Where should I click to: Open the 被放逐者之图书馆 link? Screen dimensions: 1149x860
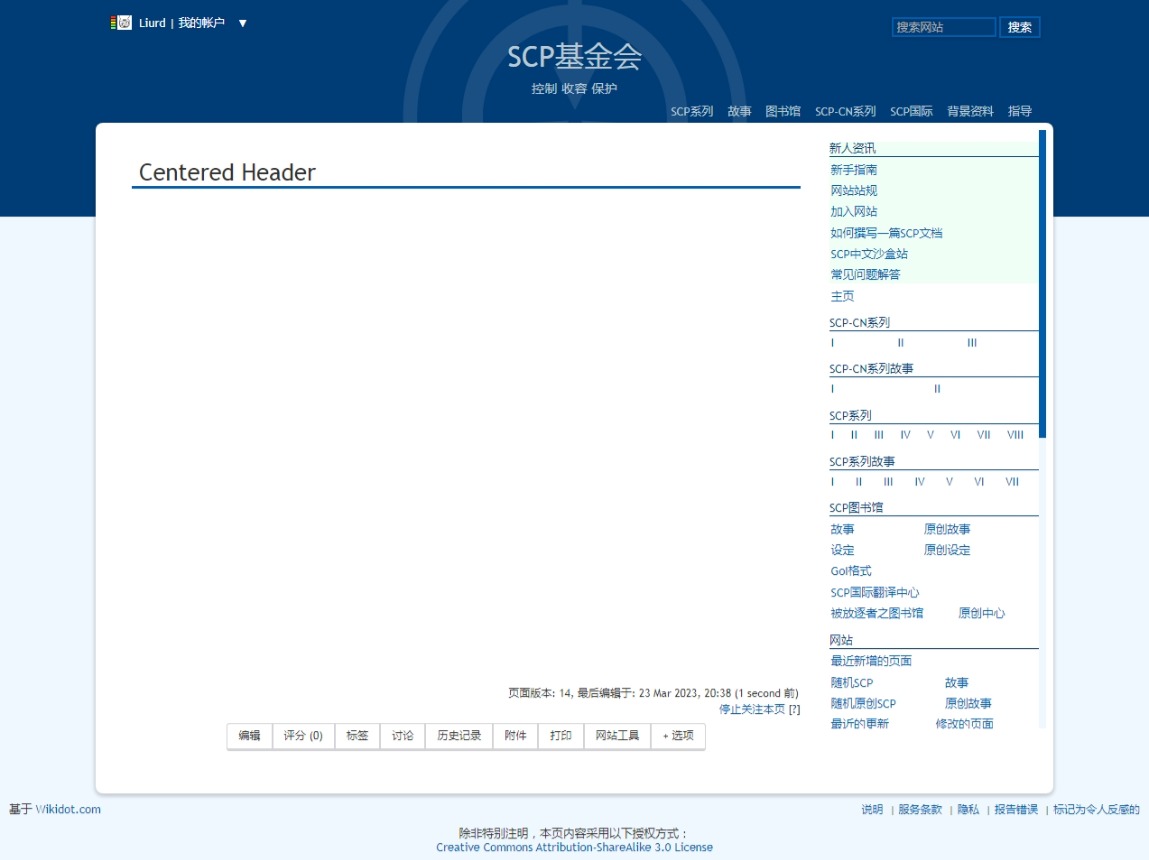coord(876,613)
